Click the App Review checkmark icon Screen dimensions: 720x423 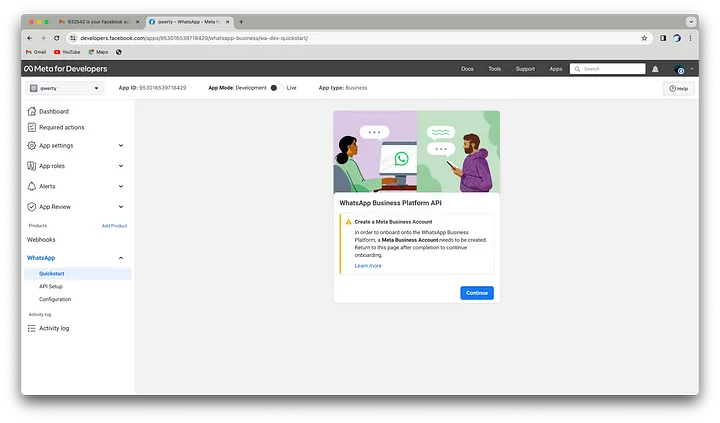[x=31, y=207]
